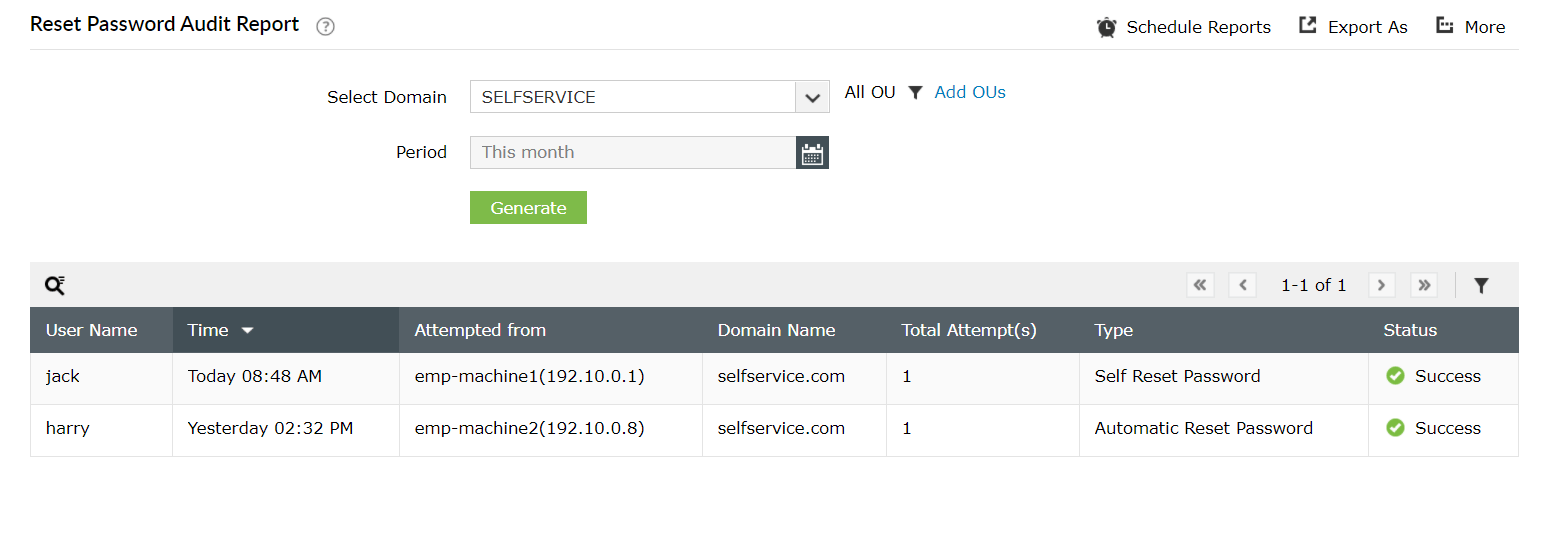Click the Export As icon
This screenshot has width=1548, height=538.
1308,26
